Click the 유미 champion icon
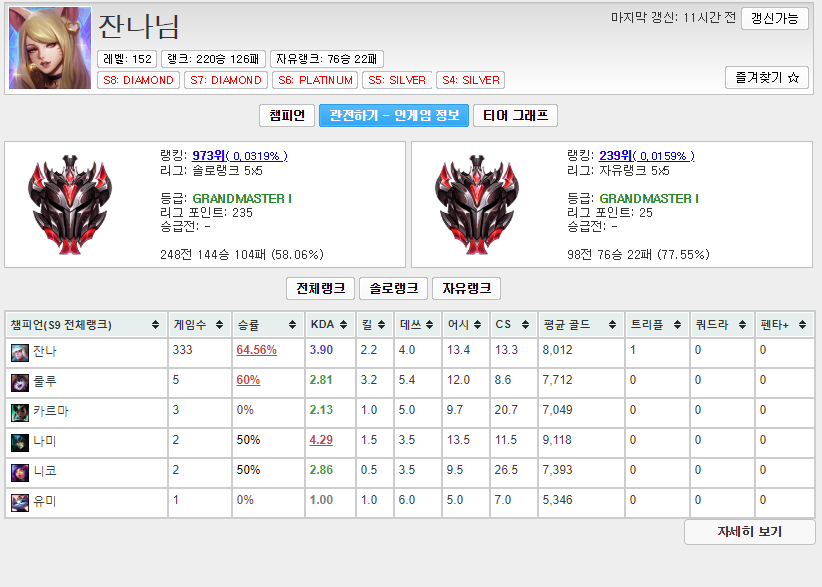Viewport: 822px width, 587px height. click(20, 500)
